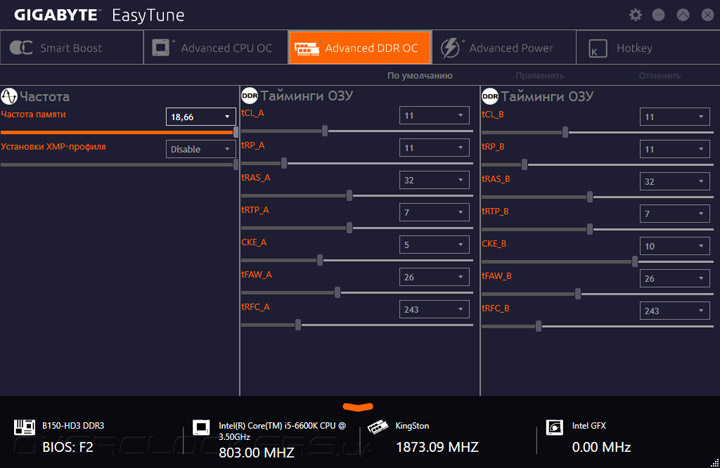
Task: Click the window resize grip corner
Action: pos(714,463)
